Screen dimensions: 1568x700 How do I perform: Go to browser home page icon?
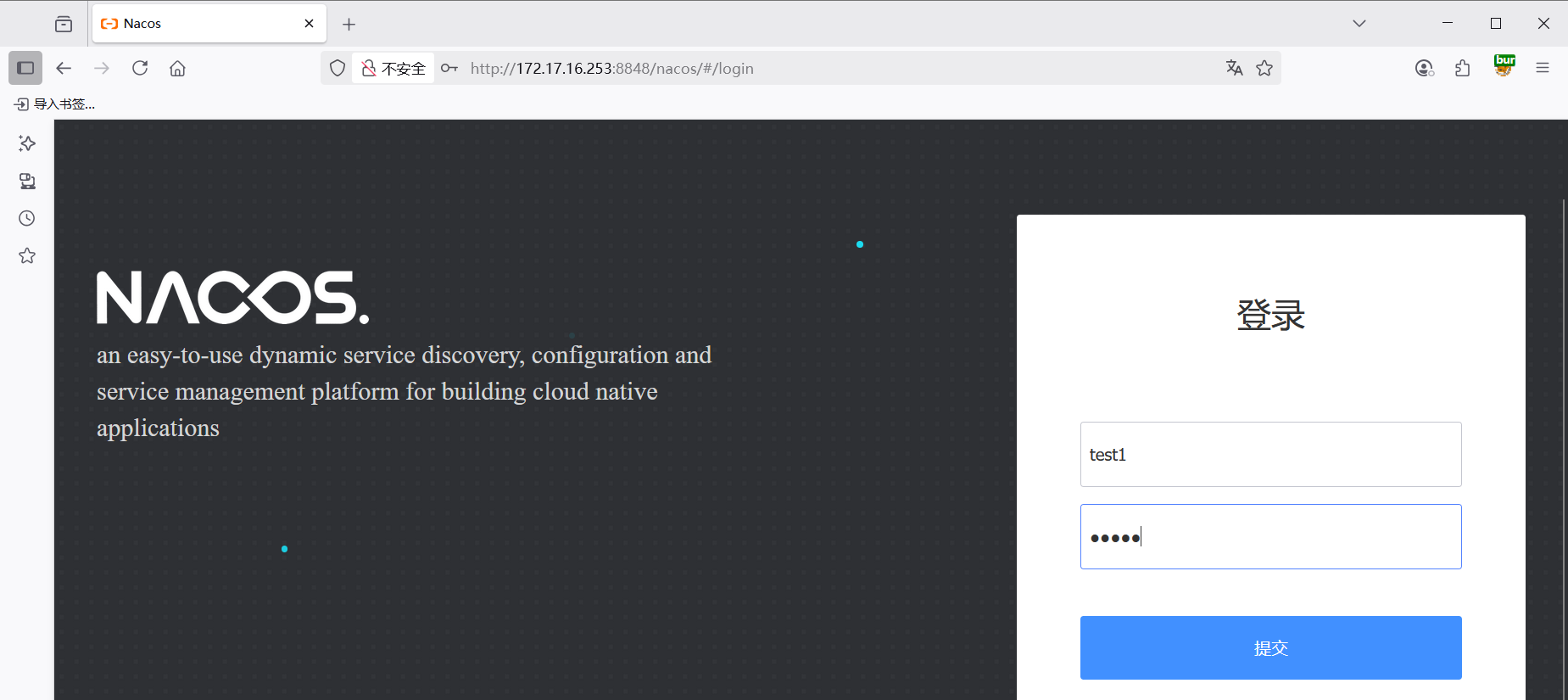[x=177, y=68]
